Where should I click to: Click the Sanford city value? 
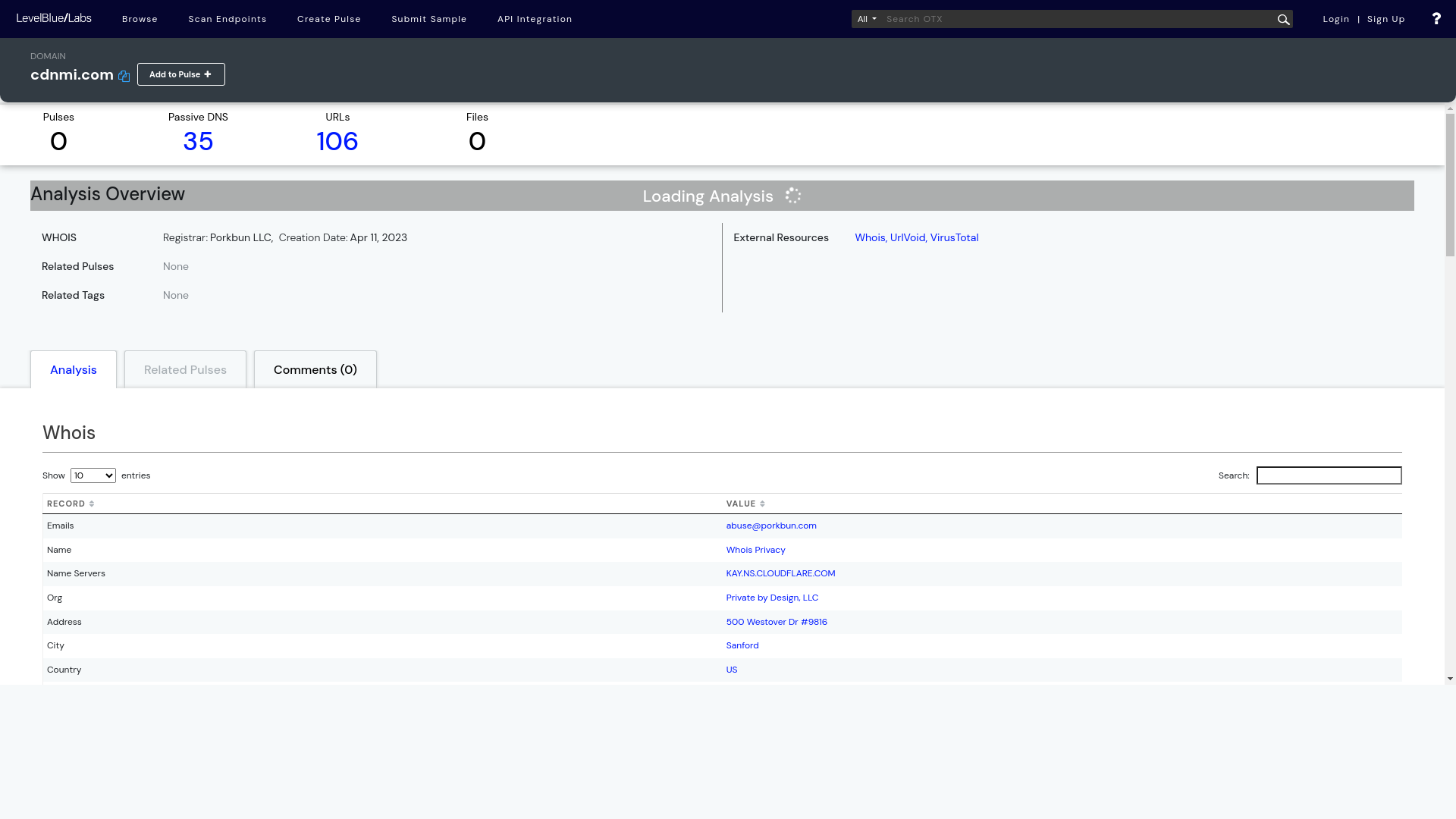click(742, 645)
